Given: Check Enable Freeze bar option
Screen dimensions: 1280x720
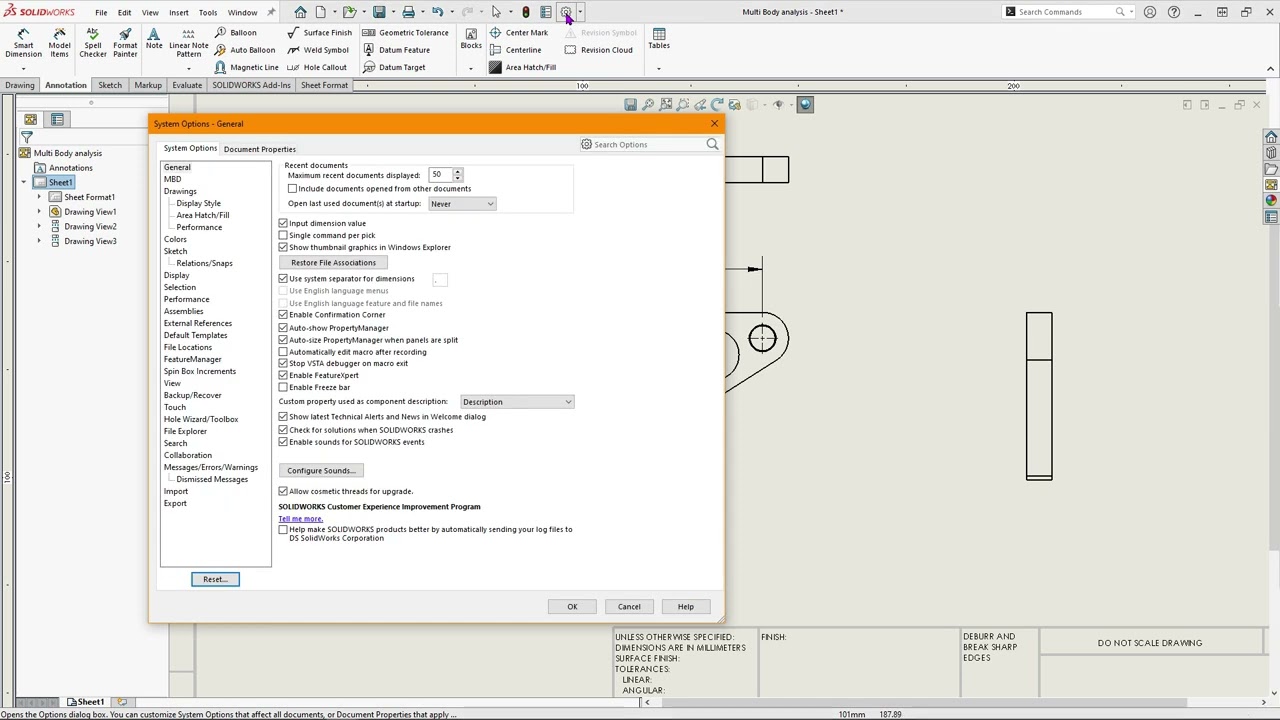Looking at the screenshot, I should coord(283,387).
